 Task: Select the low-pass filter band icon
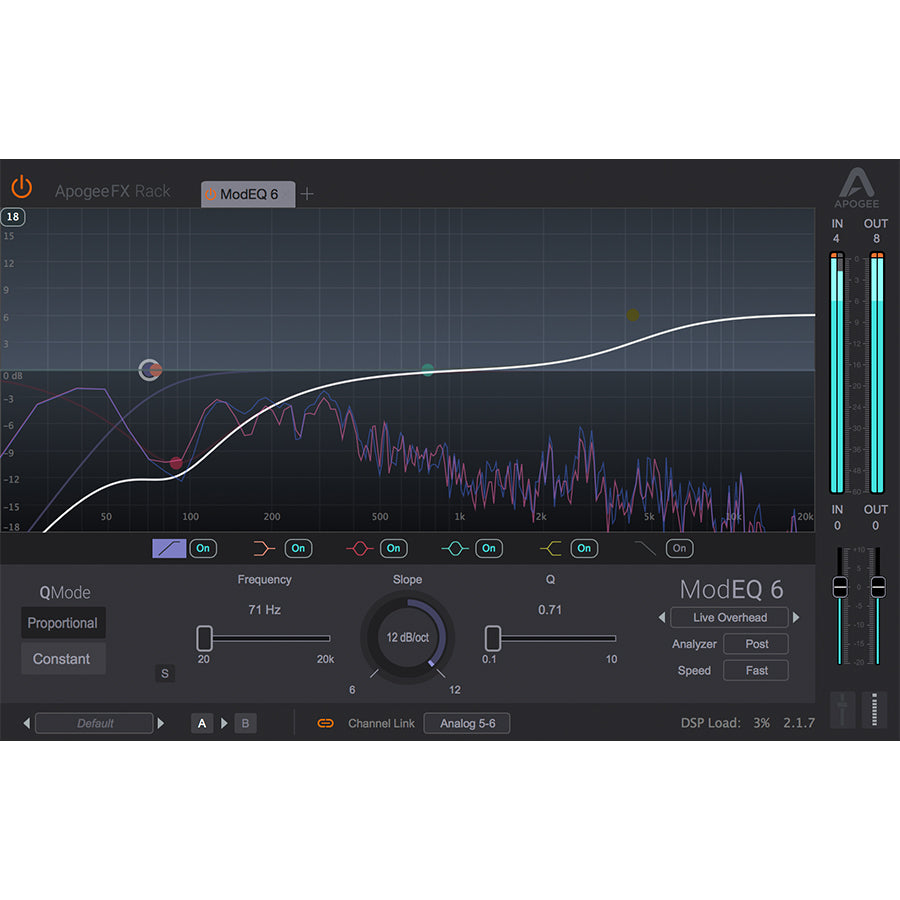(645, 548)
